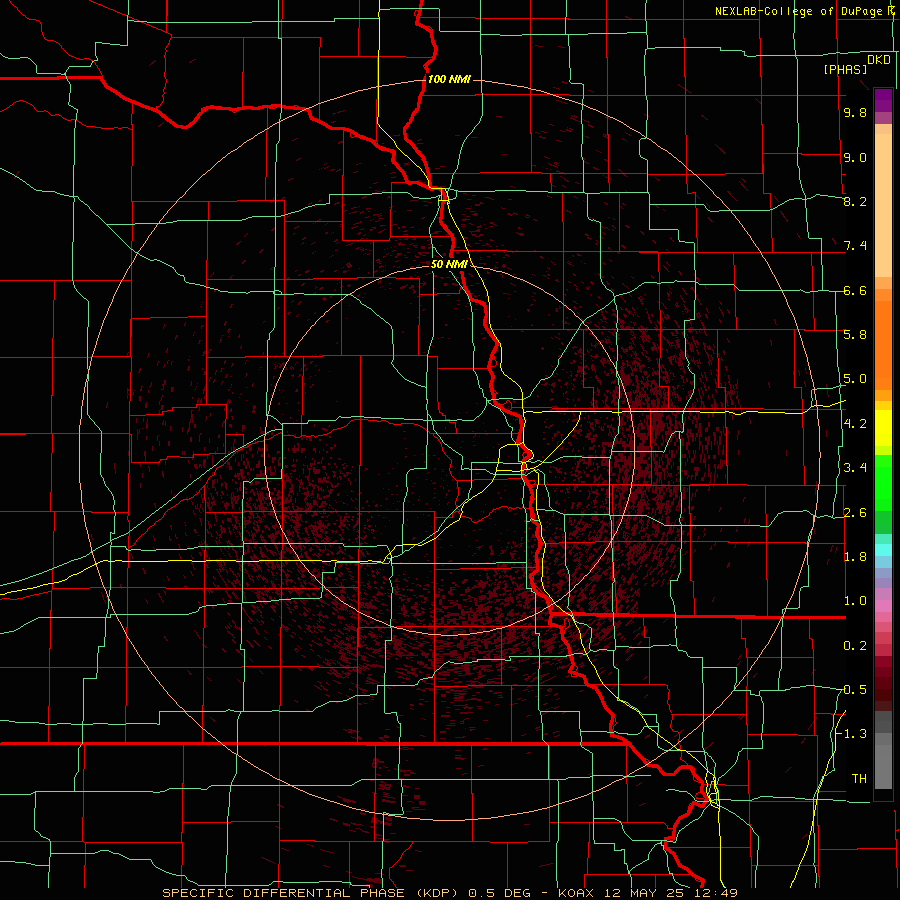This screenshot has width=900, height=900.
Task: Select the 2.6 value on color scale
Action: pos(855,513)
